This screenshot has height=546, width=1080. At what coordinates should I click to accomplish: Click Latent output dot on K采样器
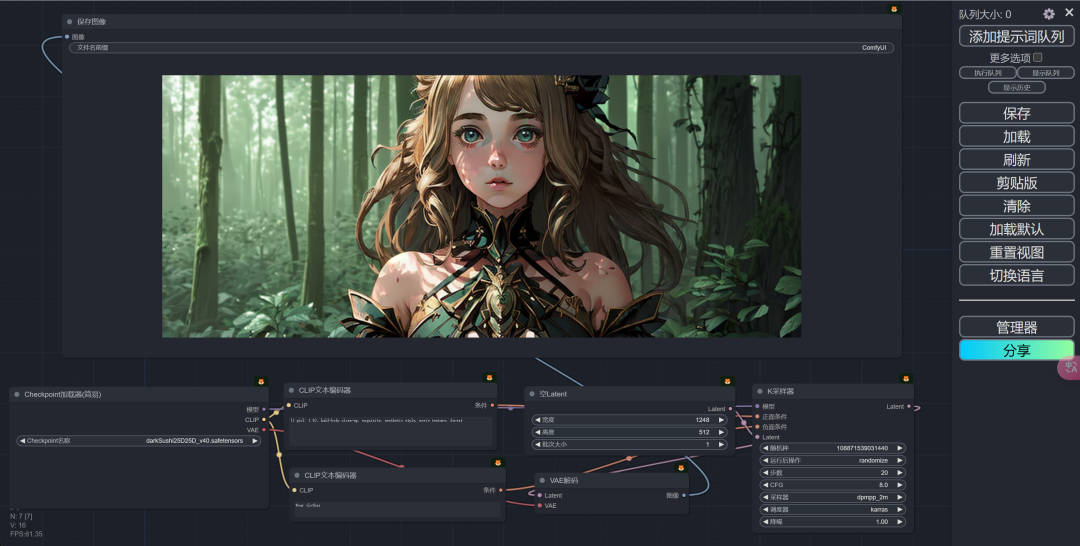pos(909,406)
